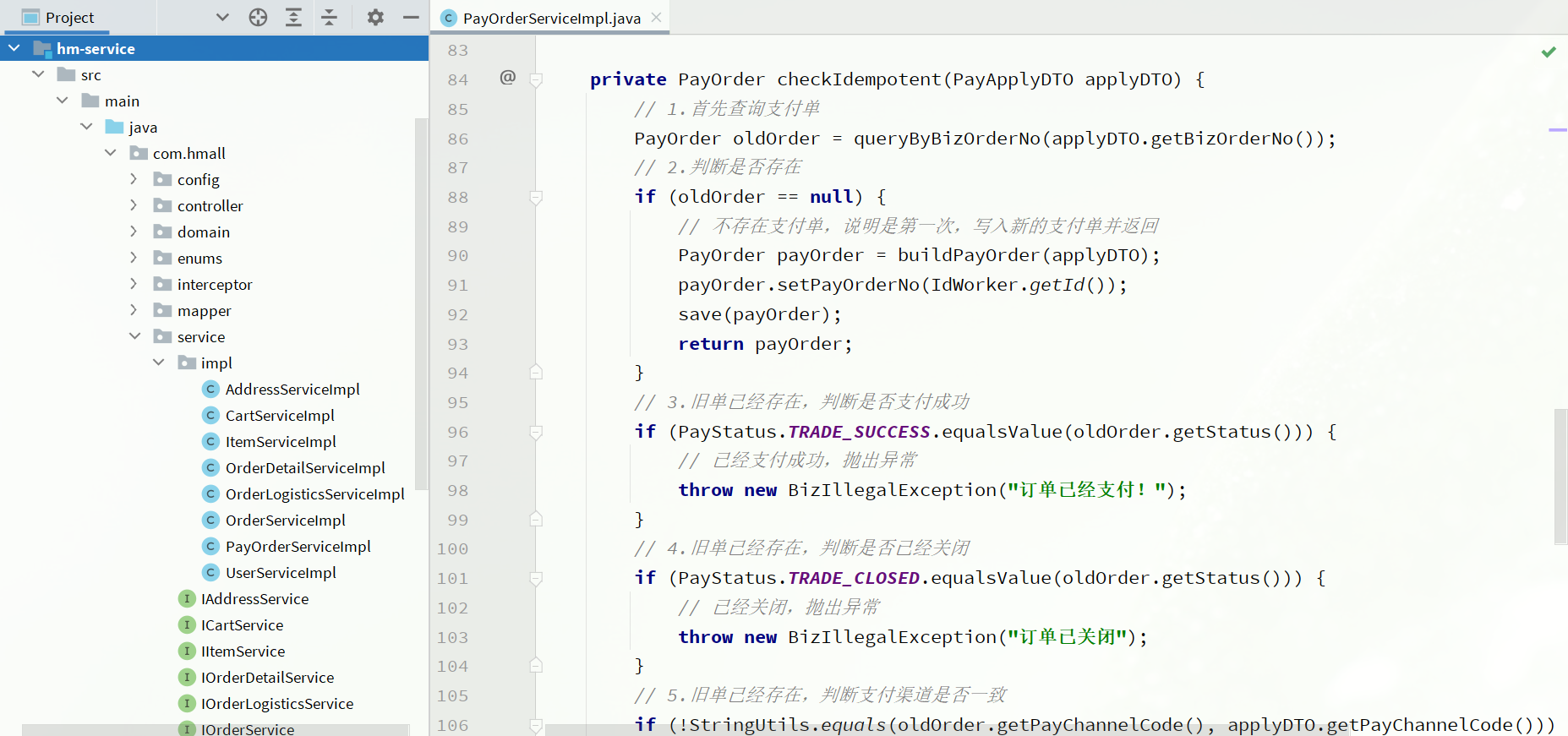
Task: Click on TRADE_SUCCESS constant
Action: (859, 432)
